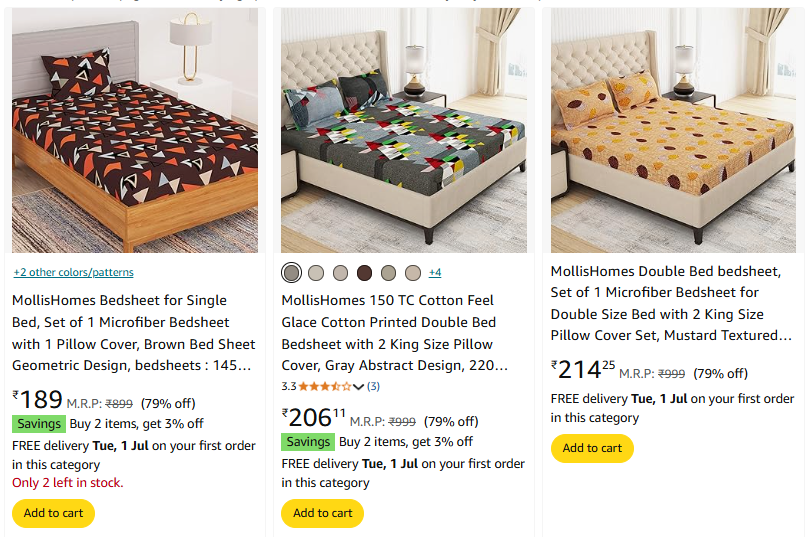This screenshot has width=812, height=537.
Task: Click the ₹189 price of the single bedsheet
Action: [x=37, y=400]
